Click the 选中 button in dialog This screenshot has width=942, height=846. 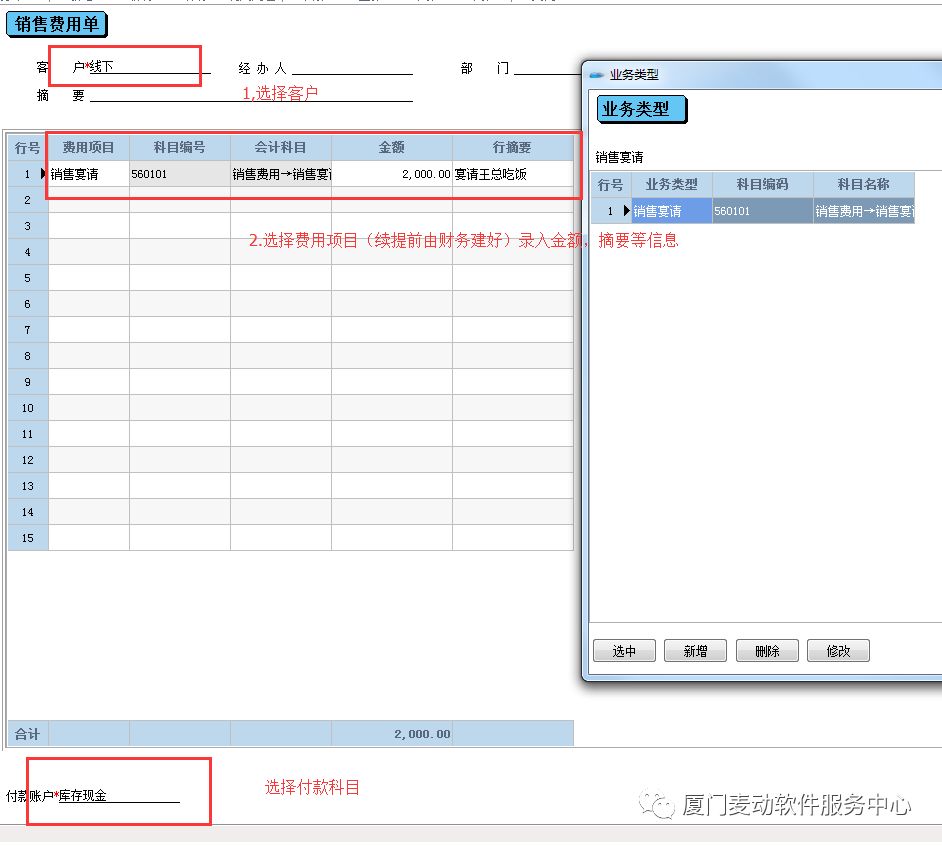pyautogui.click(x=624, y=651)
